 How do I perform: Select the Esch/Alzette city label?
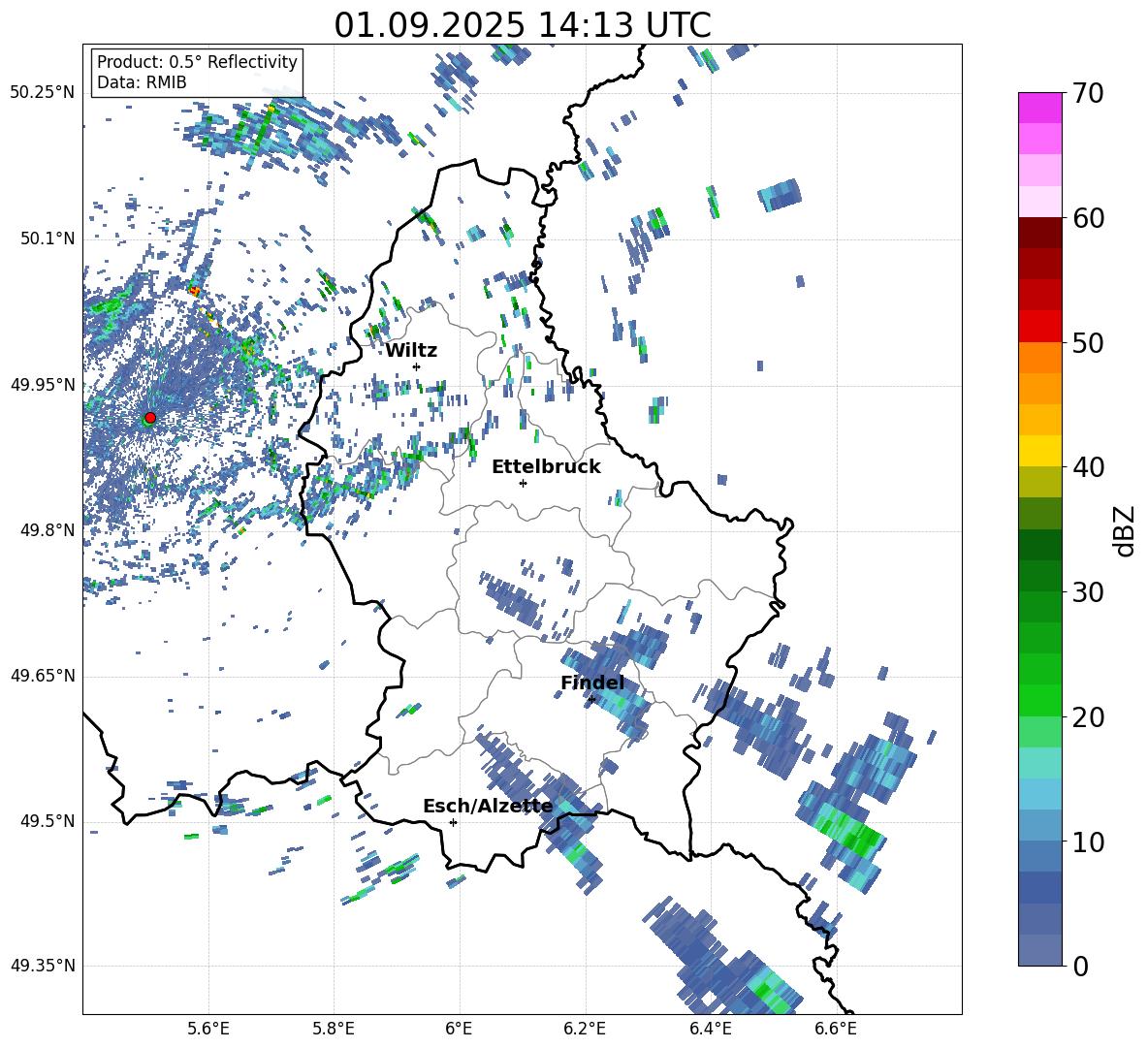coord(488,807)
